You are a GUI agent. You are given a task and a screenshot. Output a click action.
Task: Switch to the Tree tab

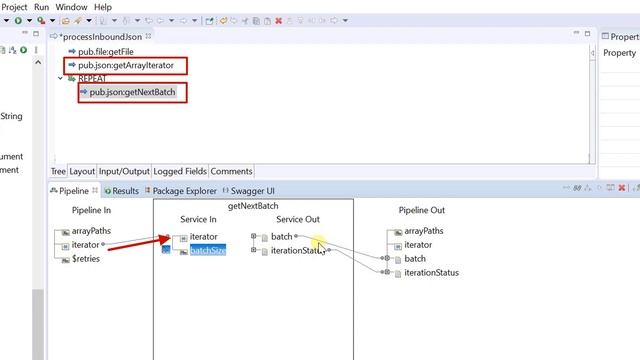click(58, 171)
